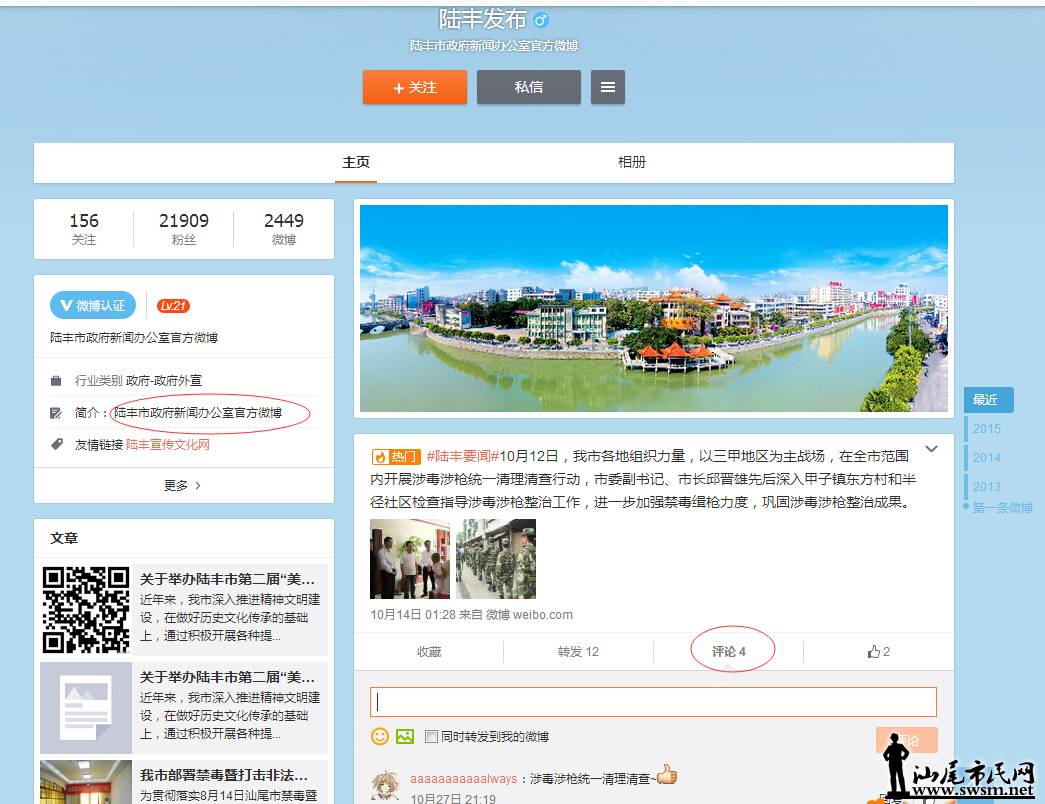This screenshot has width=1045, height=804.
Task: Jump to 第一条微博 in the timeline
Action: pos(1002,507)
